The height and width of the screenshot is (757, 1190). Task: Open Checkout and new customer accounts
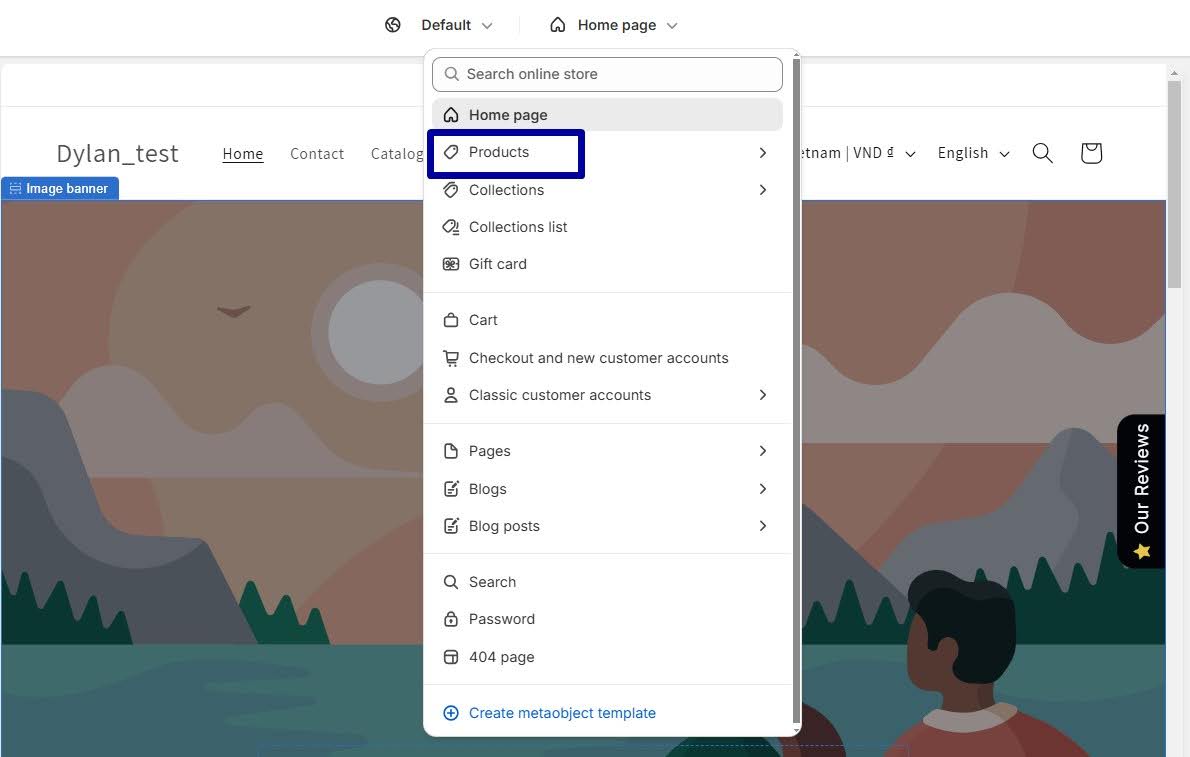click(607, 358)
